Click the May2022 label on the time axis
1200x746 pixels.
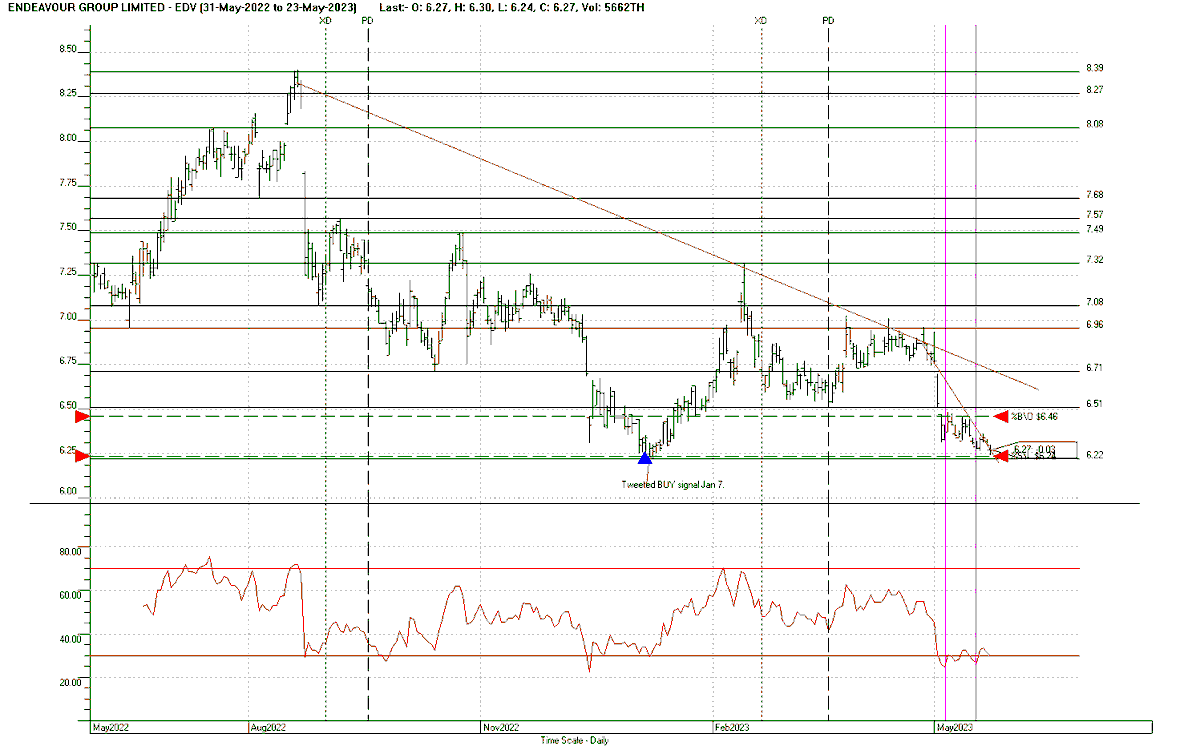(x=111, y=727)
